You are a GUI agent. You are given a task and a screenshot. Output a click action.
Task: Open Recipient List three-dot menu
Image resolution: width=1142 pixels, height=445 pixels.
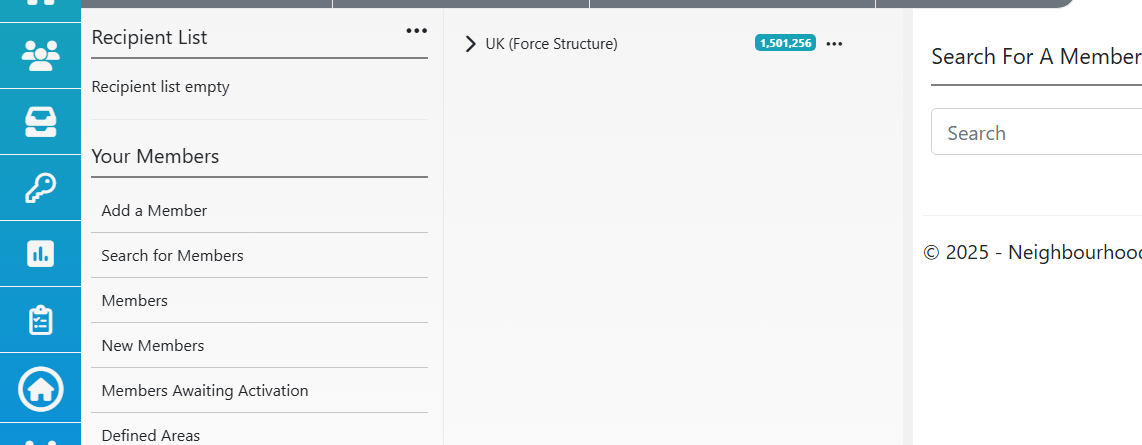[x=417, y=31]
